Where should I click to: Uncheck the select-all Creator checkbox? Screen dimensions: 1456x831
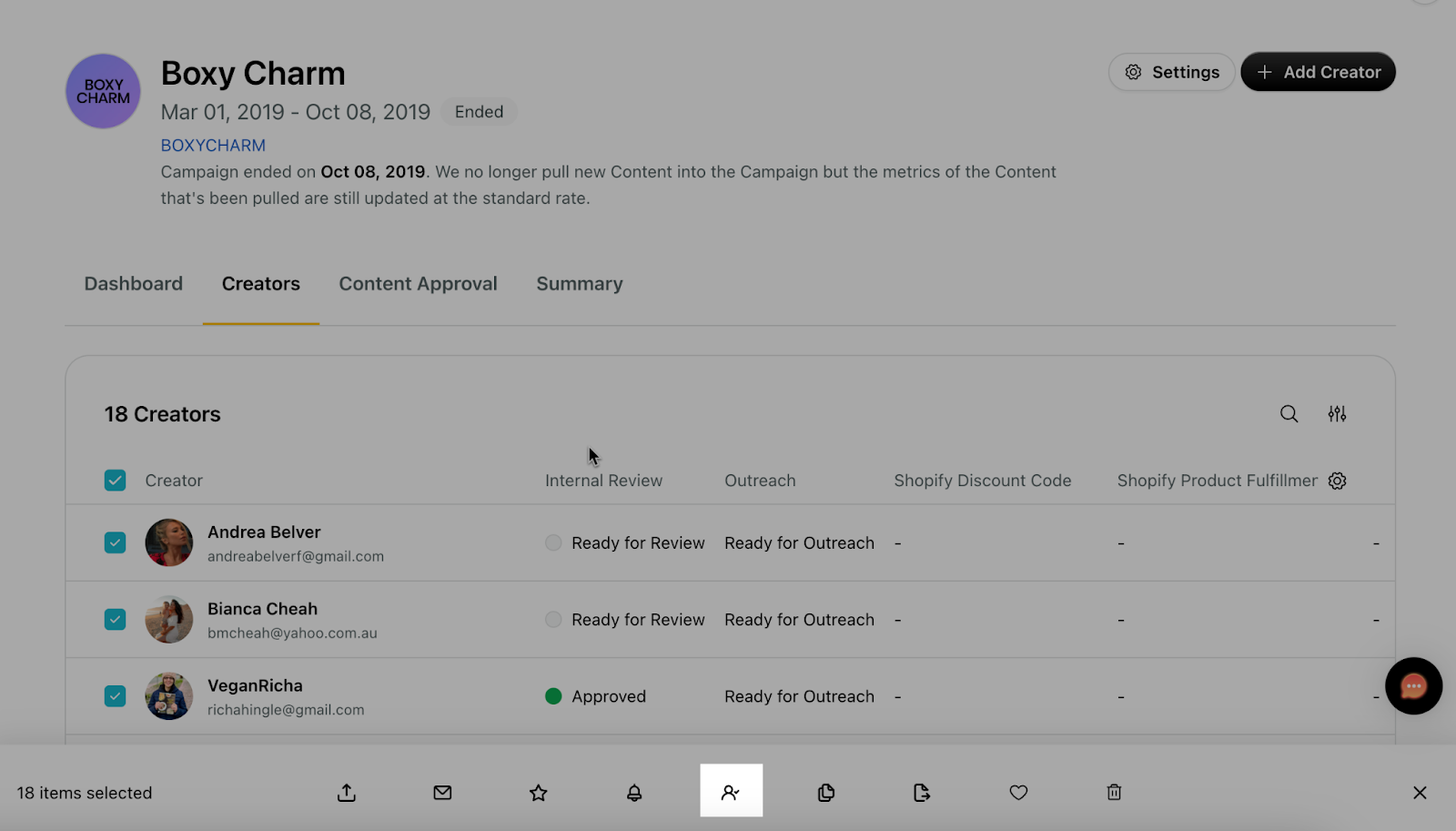pyautogui.click(x=115, y=481)
